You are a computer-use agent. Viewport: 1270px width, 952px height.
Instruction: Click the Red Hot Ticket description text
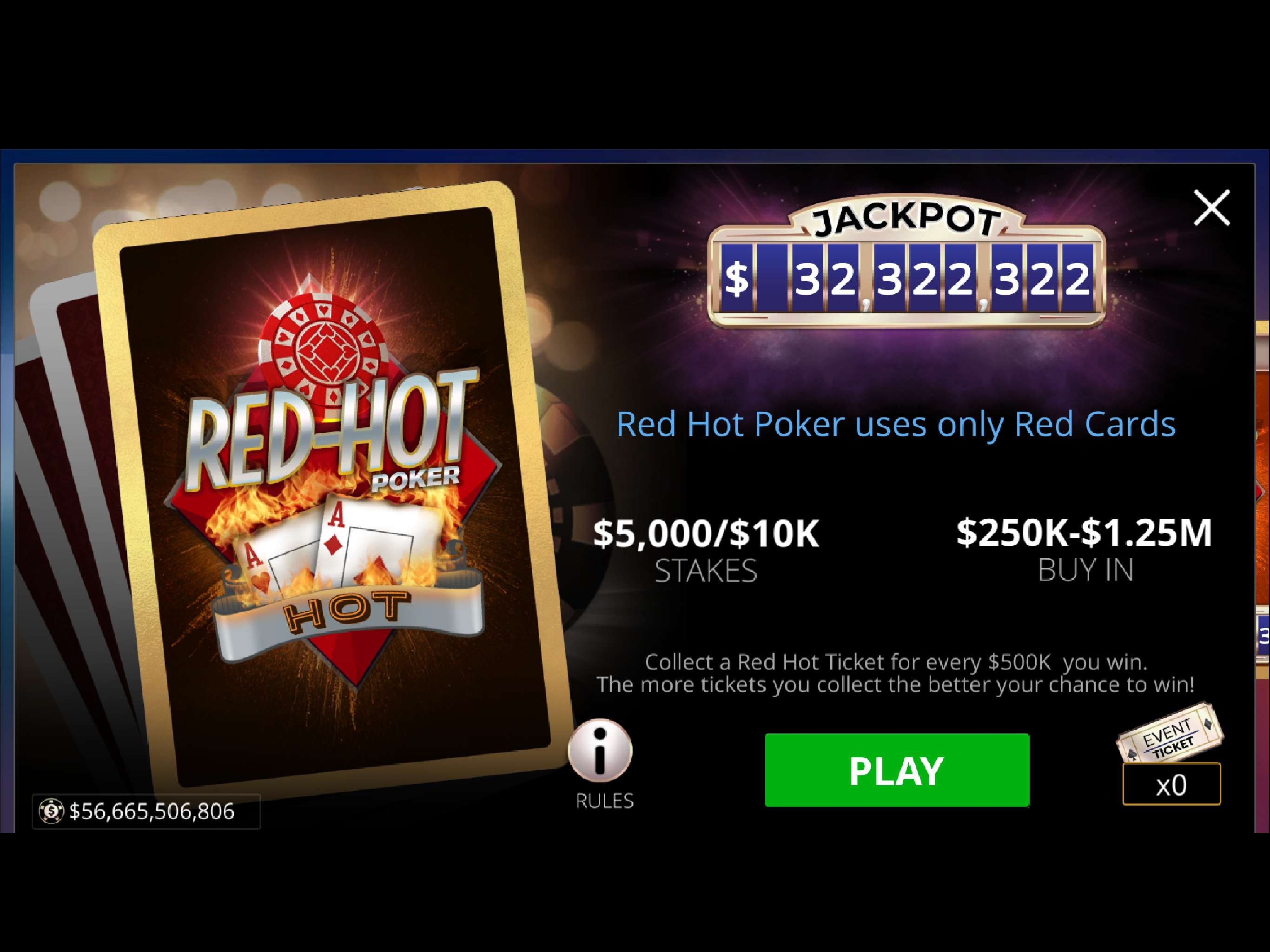pyautogui.click(x=896, y=673)
